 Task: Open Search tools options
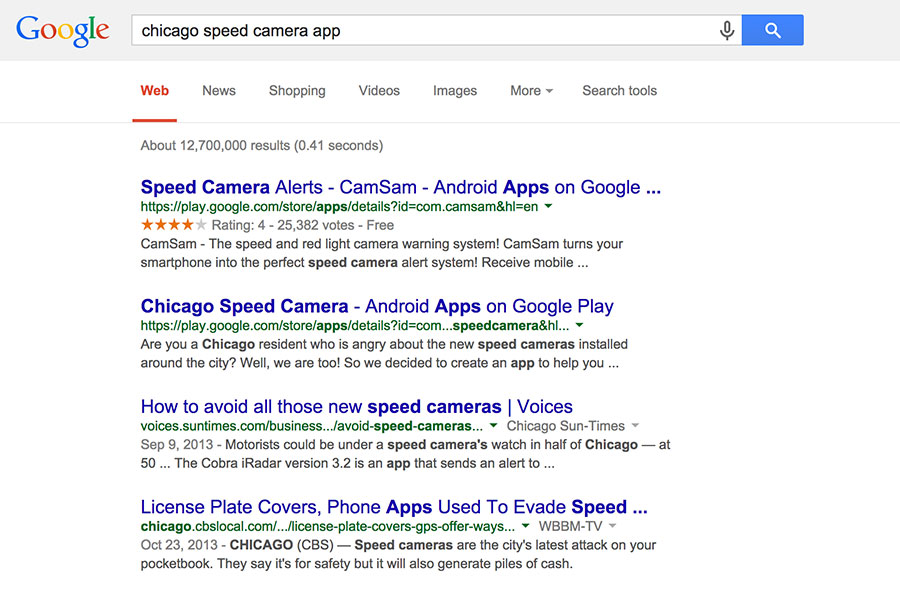point(619,91)
